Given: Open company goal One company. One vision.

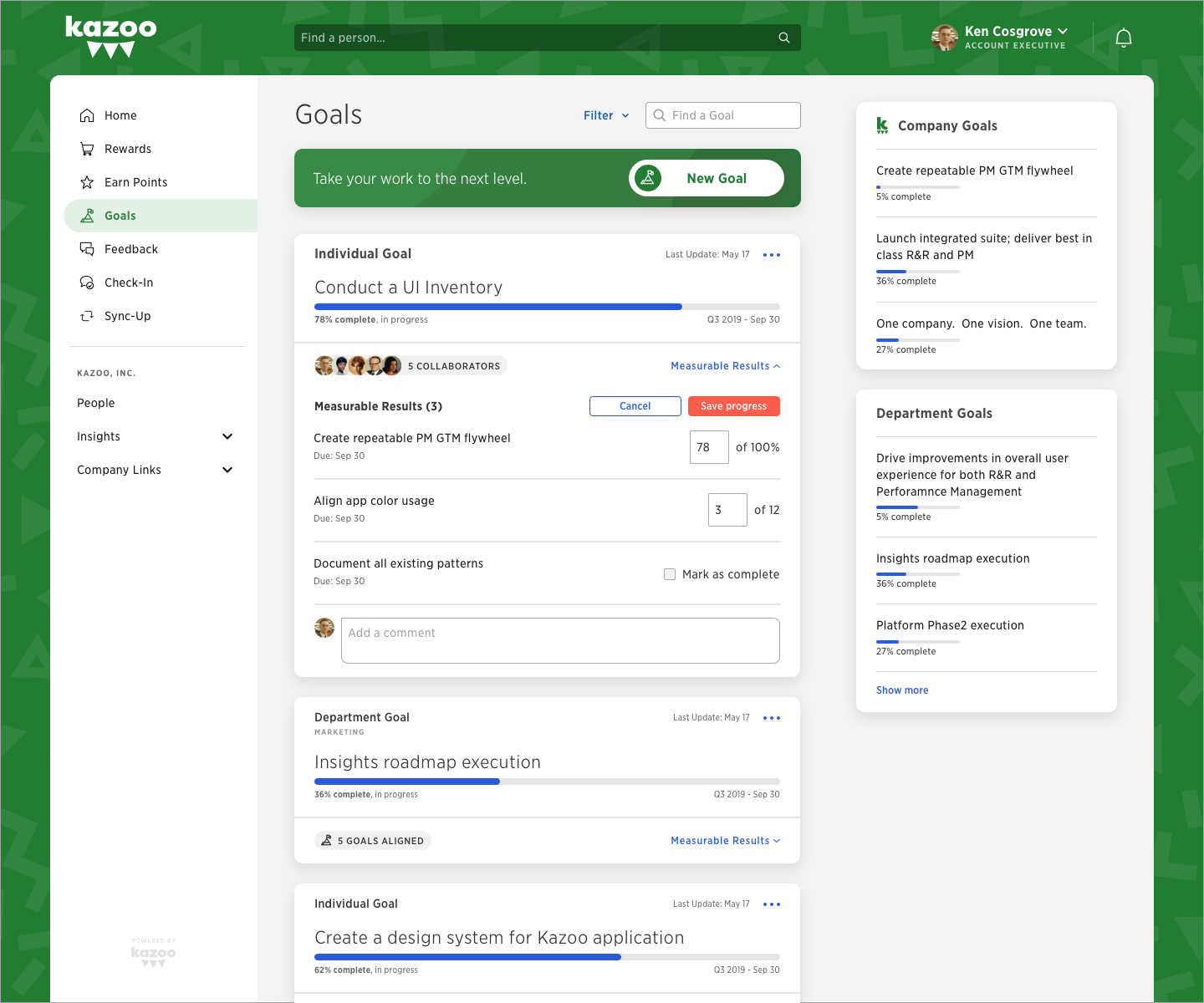Looking at the screenshot, I should pos(982,323).
